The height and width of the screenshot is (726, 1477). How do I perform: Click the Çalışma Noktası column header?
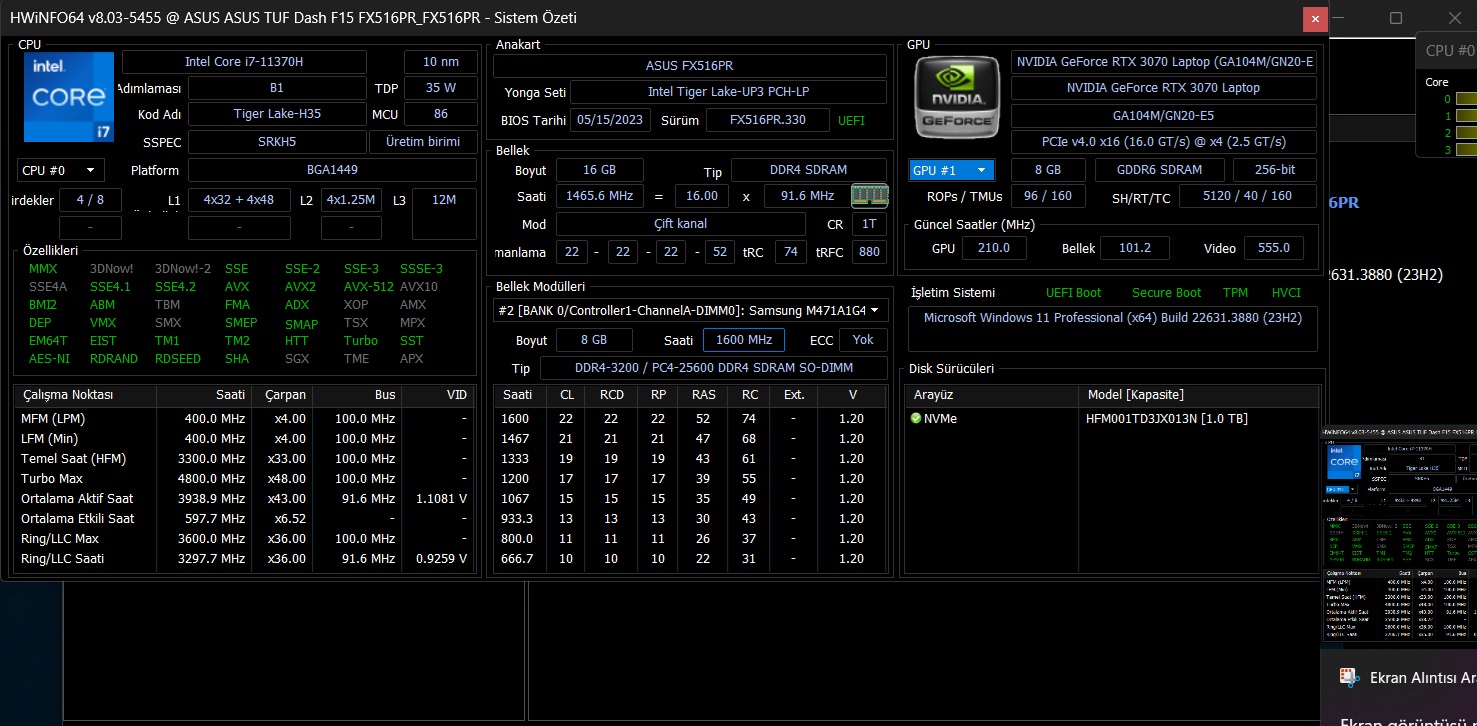(x=85, y=395)
